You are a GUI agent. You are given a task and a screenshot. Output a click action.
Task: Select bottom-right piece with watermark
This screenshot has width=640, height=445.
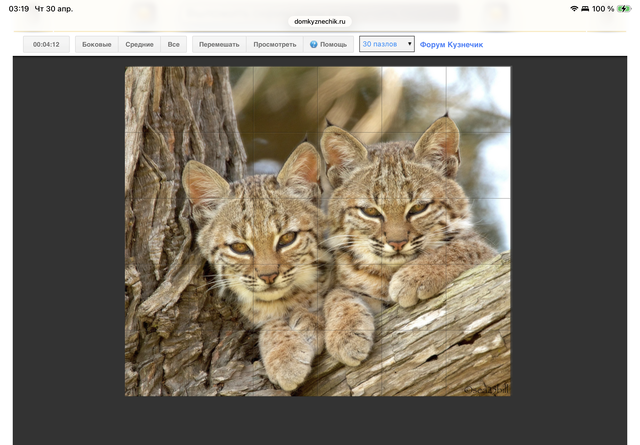(478, 362)
